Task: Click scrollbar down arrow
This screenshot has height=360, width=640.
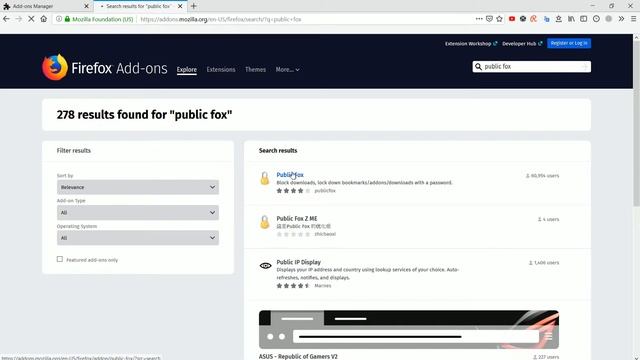Action: pos(636,357)
